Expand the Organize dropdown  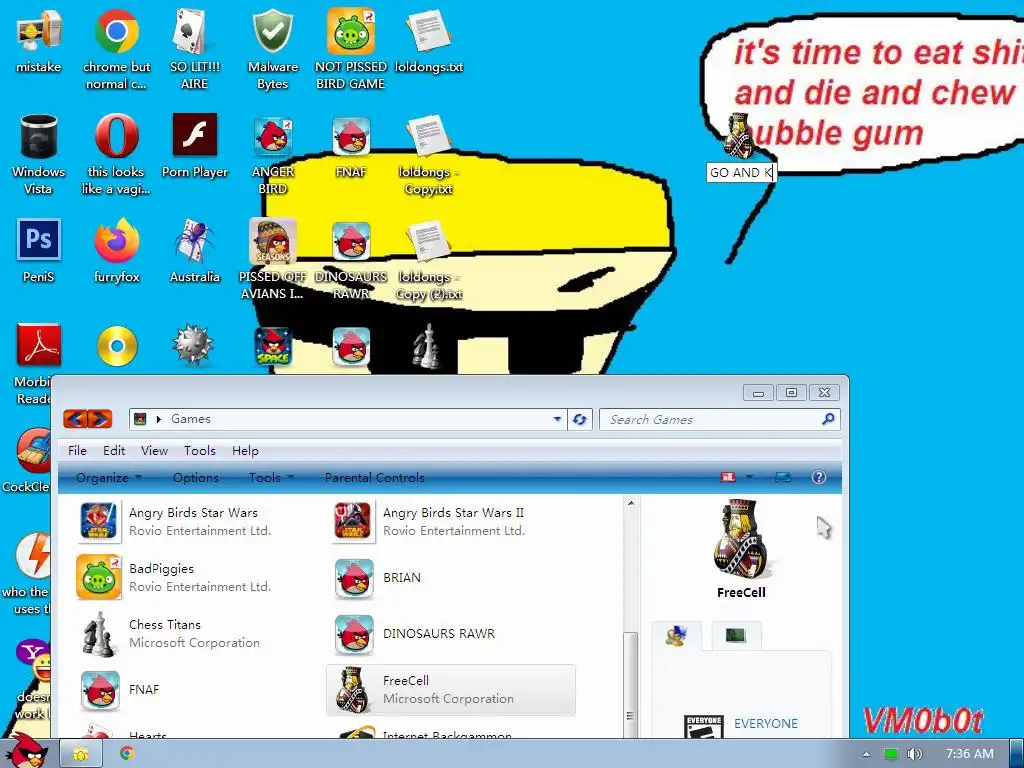tap(108, 477)
